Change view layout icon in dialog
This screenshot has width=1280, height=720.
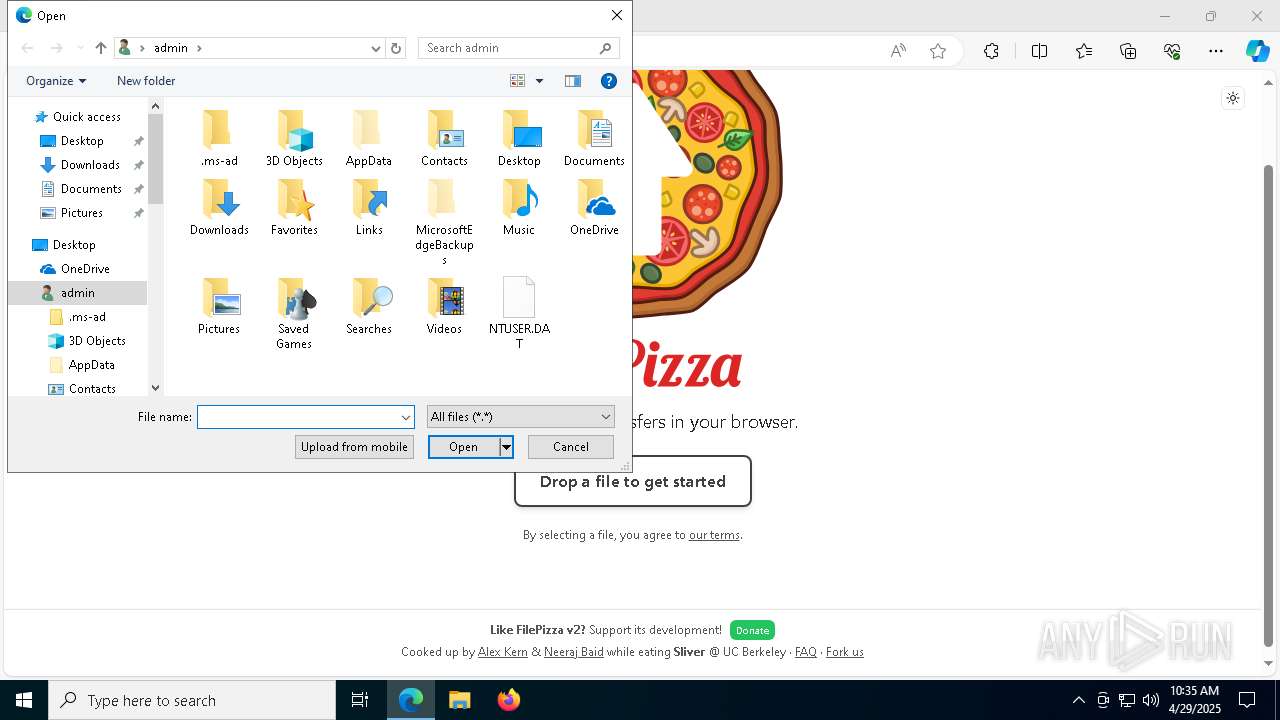[517, 81]
